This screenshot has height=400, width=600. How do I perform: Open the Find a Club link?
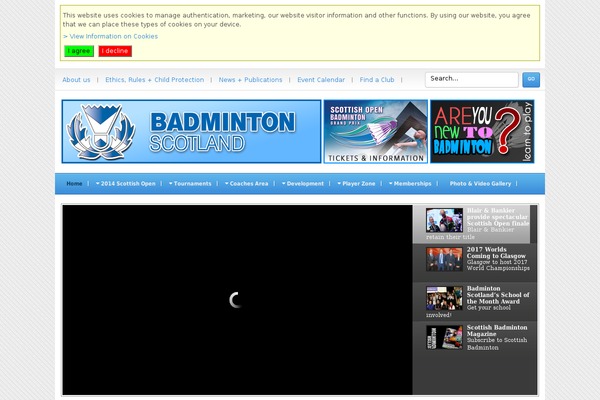point(377,80)
